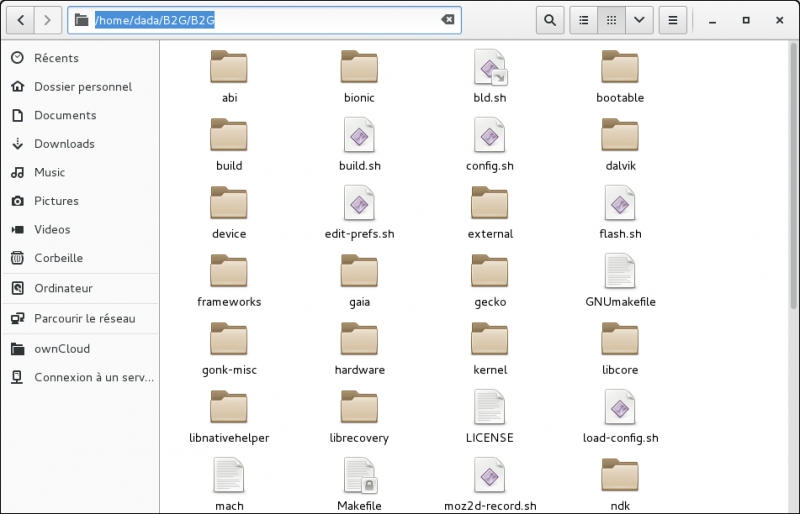Select the edit-prefs.sh script icon
The width and height of the screenshot is (800, 514).
[359, 203]
